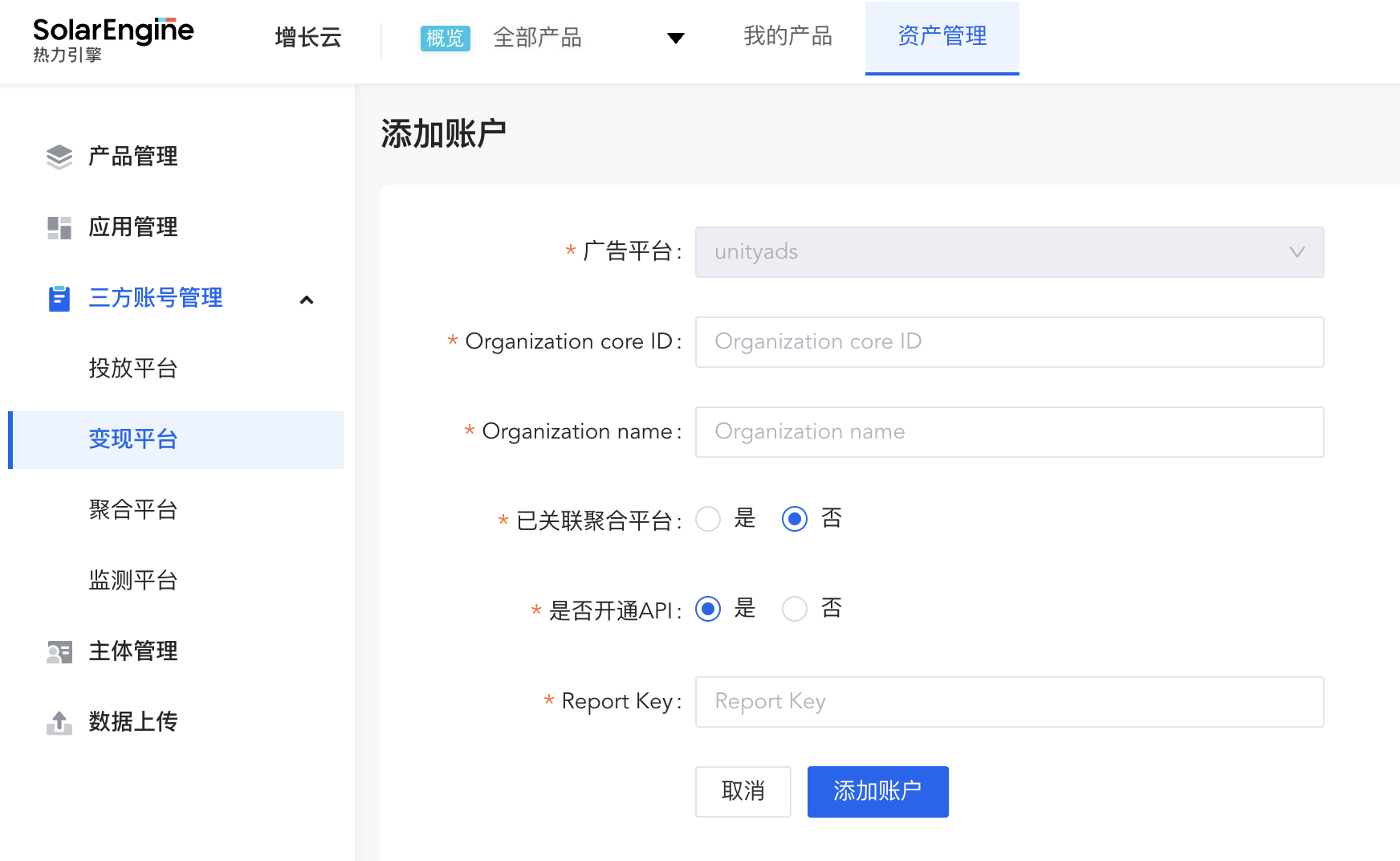The image size is (1400, 861).
Task: Click the 三方账号管理 clipboard icon
Action: [59, 298]
